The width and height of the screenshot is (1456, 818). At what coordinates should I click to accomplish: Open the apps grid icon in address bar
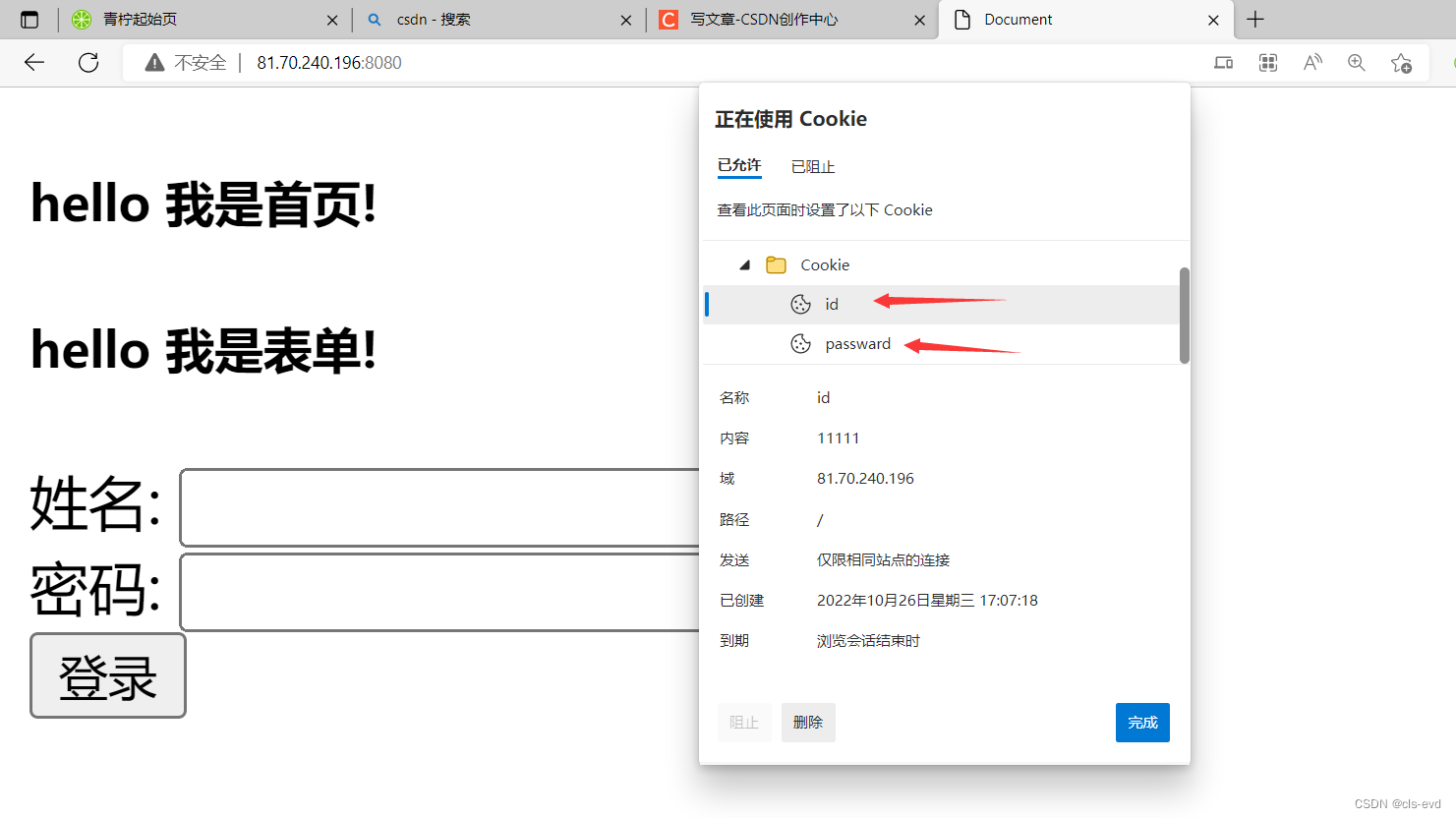pos(1268,63)
